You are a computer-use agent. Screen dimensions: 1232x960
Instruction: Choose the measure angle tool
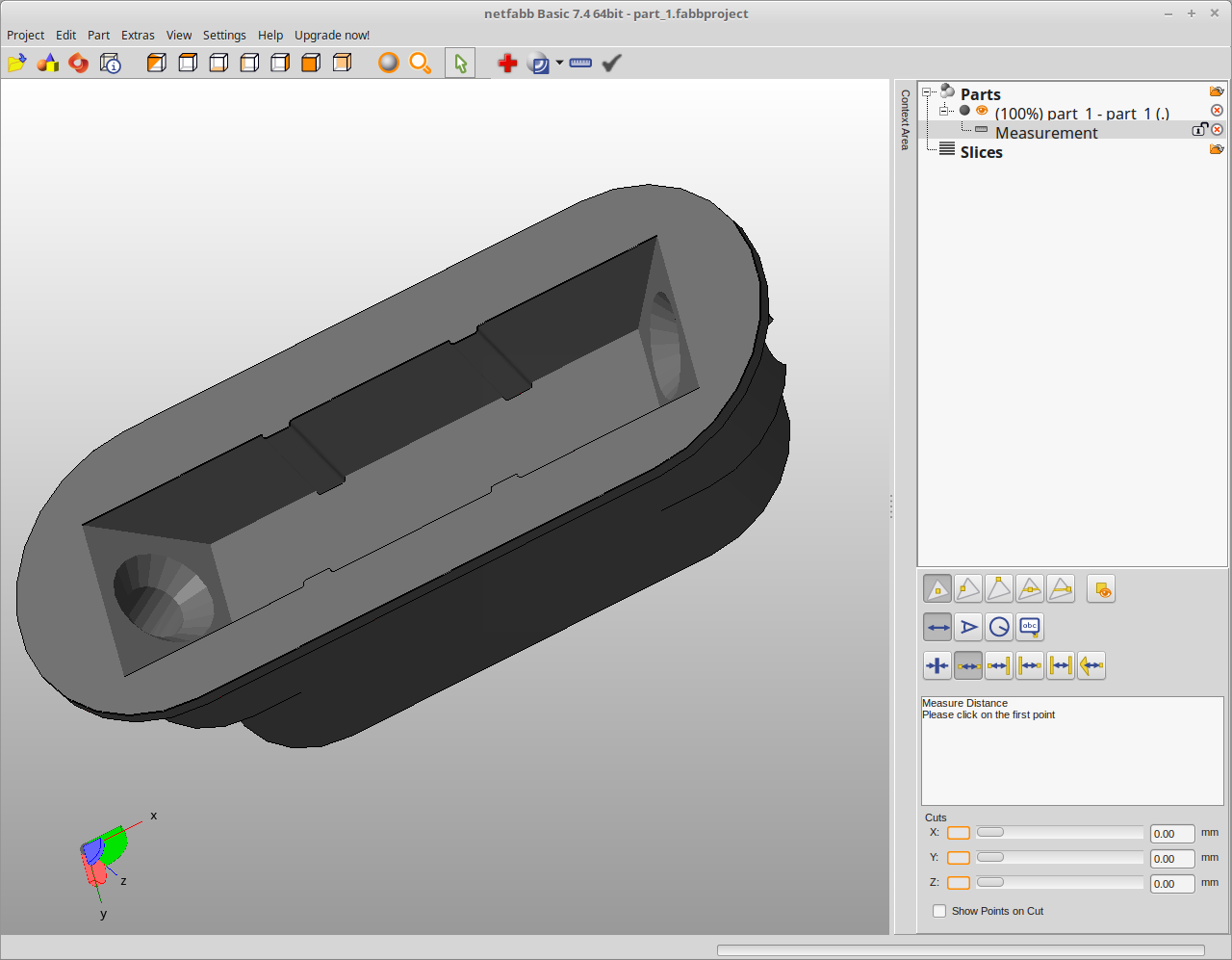[x=968, y=627]
